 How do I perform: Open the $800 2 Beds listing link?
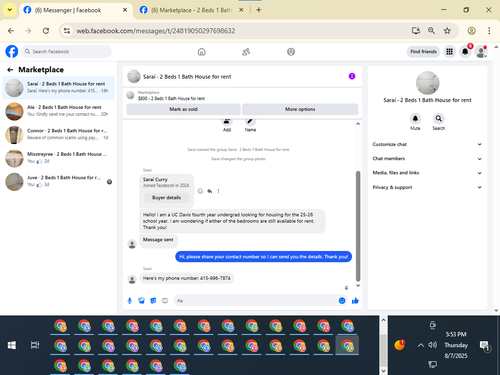tap(171, 99)
